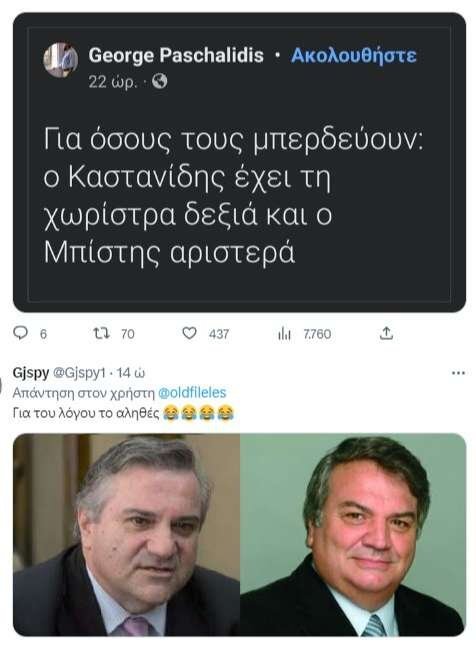Click the 70 retweets count
Image resolution: width=476 pixels, height=645 pixels.
[128, 334]
